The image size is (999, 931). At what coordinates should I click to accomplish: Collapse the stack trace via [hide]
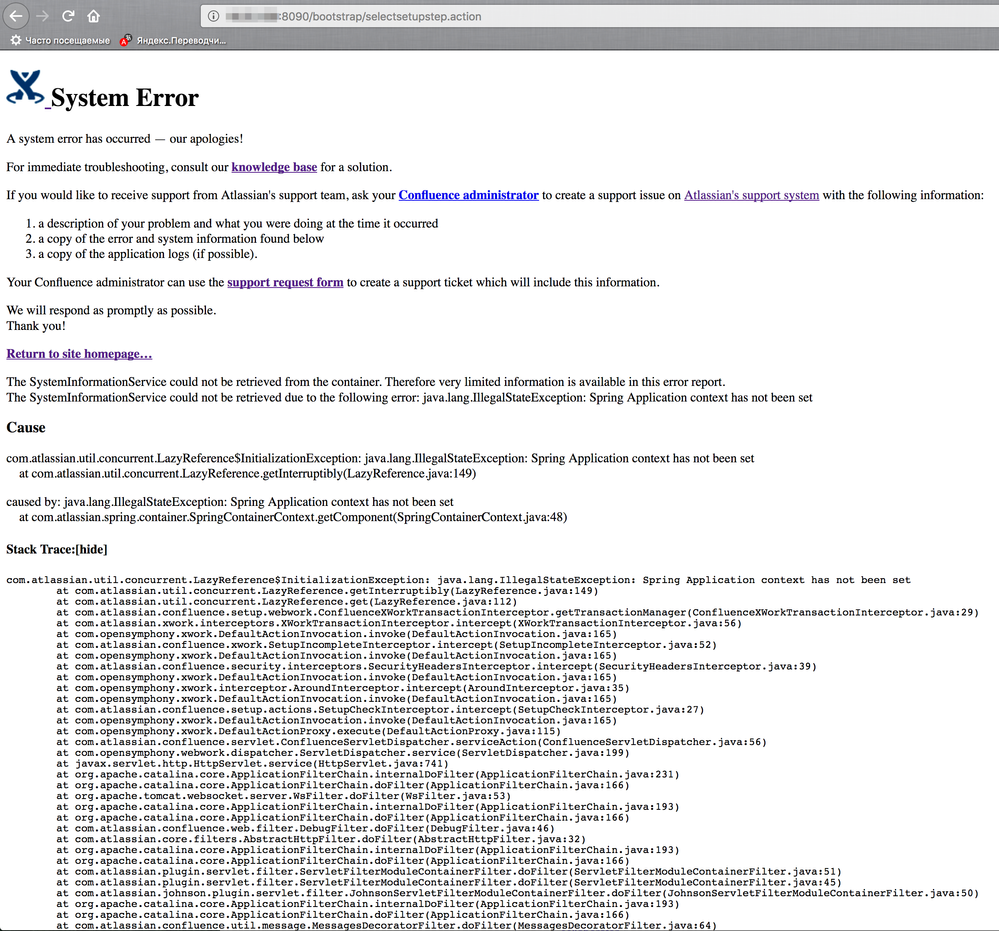(x=91, y=549)
